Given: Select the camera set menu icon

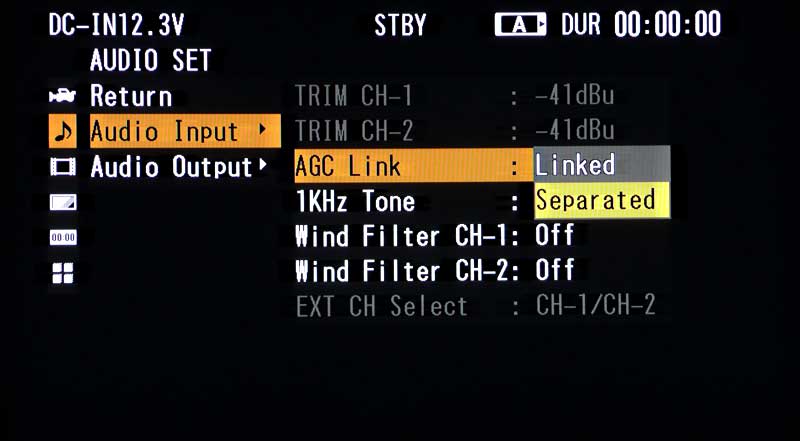Looking at the screenshot, I should pyautogui.click(x=62, y=96).
